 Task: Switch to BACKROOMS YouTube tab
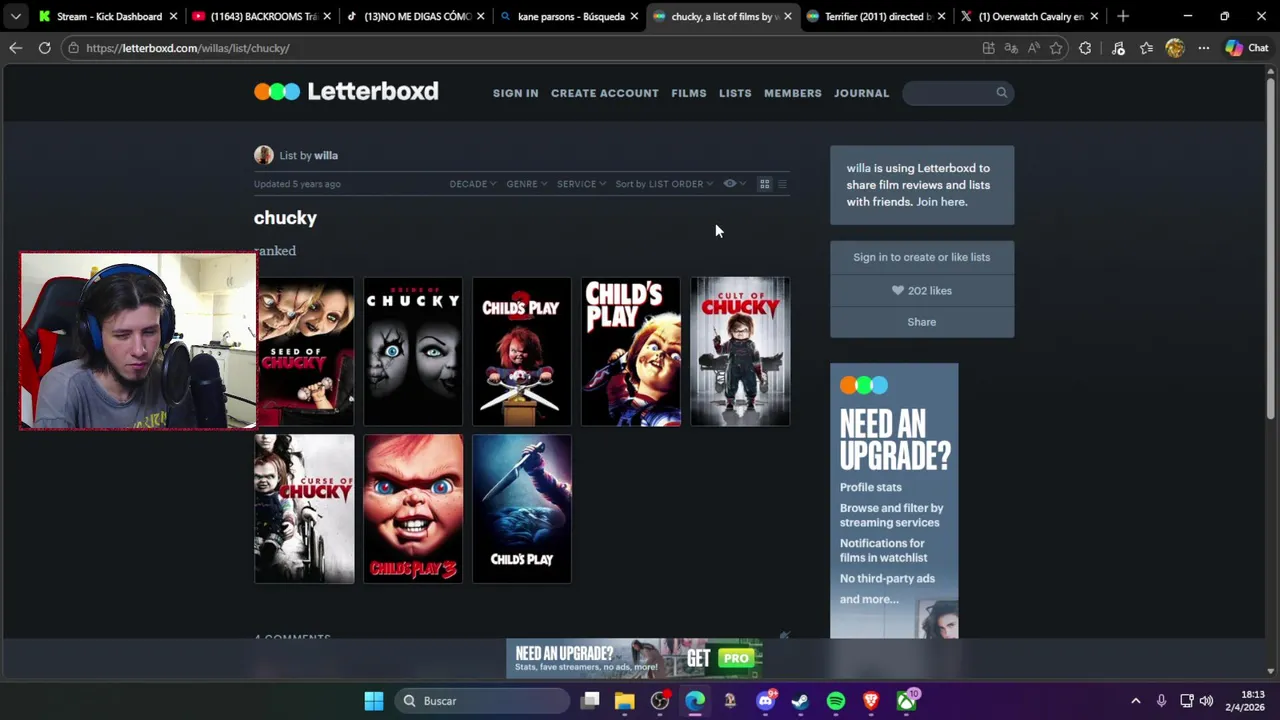pos(260,16)
